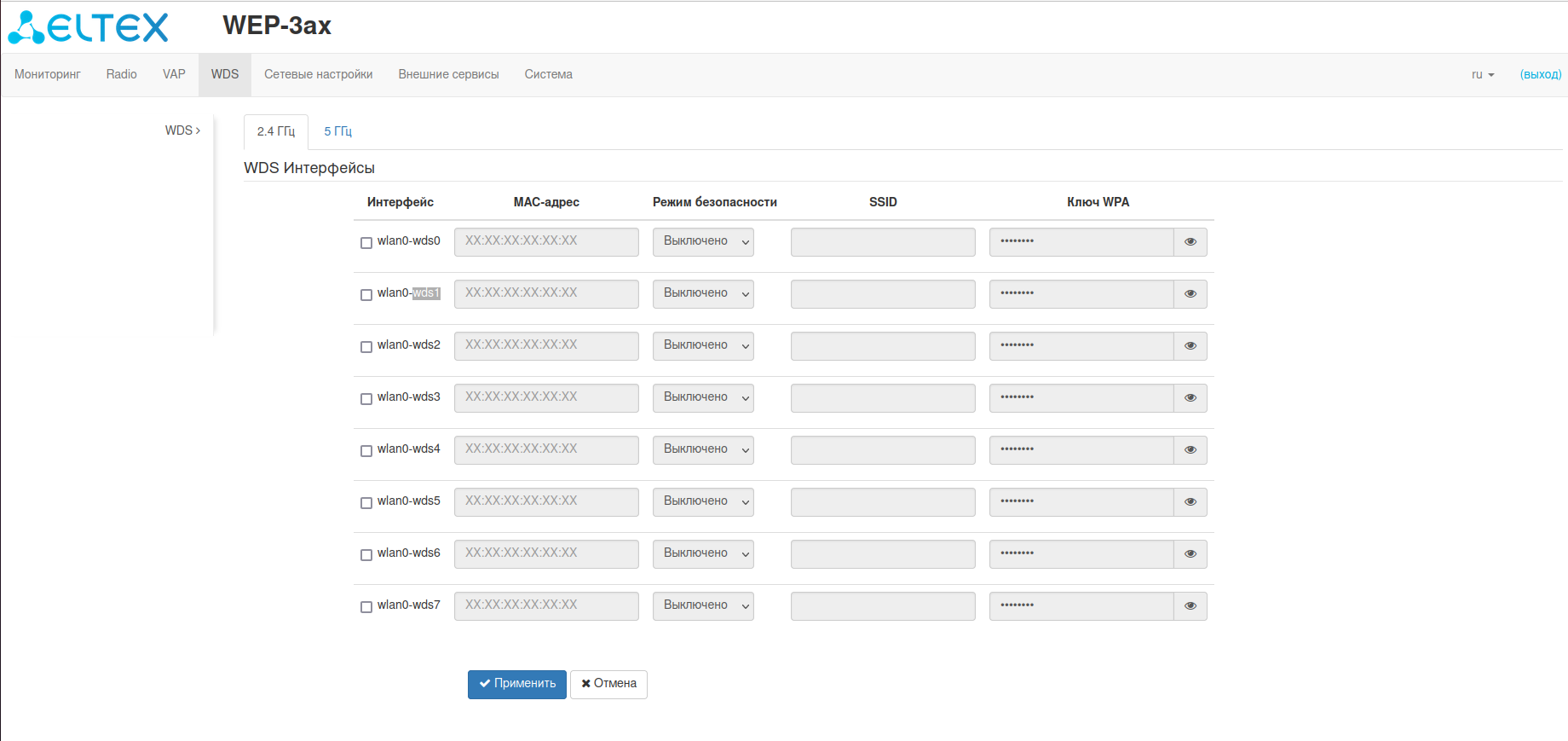The height and width of the screenshot is (741, 1568).
Task: Open the VAP menu
Action: 174,75
